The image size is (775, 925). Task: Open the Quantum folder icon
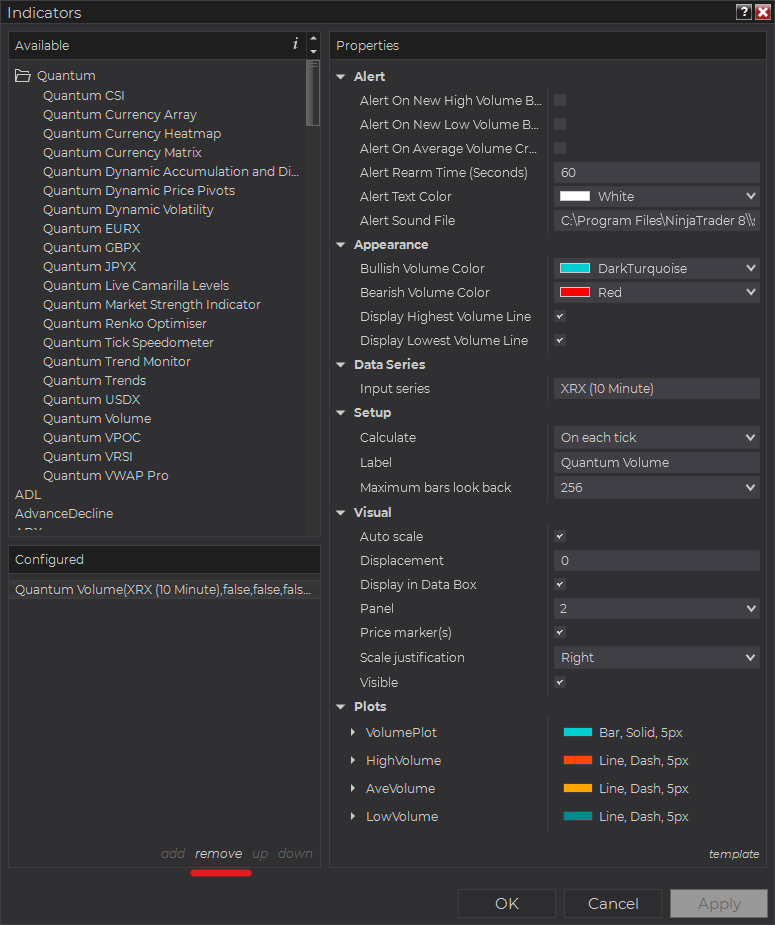(x=22, y=76)
